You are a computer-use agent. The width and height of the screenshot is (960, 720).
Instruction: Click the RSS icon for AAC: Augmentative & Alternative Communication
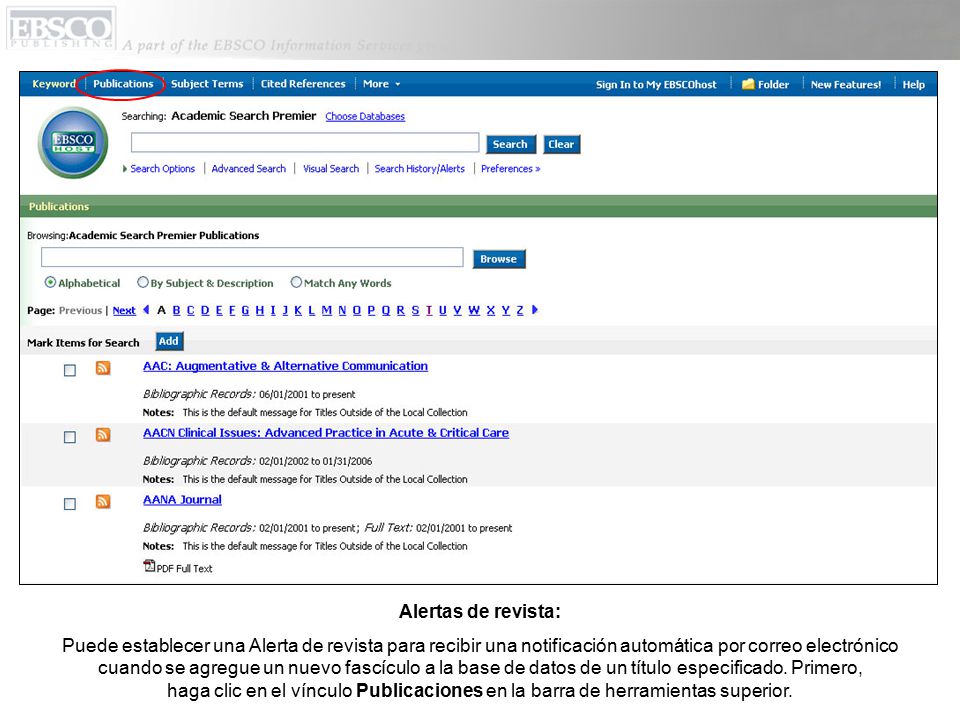tap(103, 368)
